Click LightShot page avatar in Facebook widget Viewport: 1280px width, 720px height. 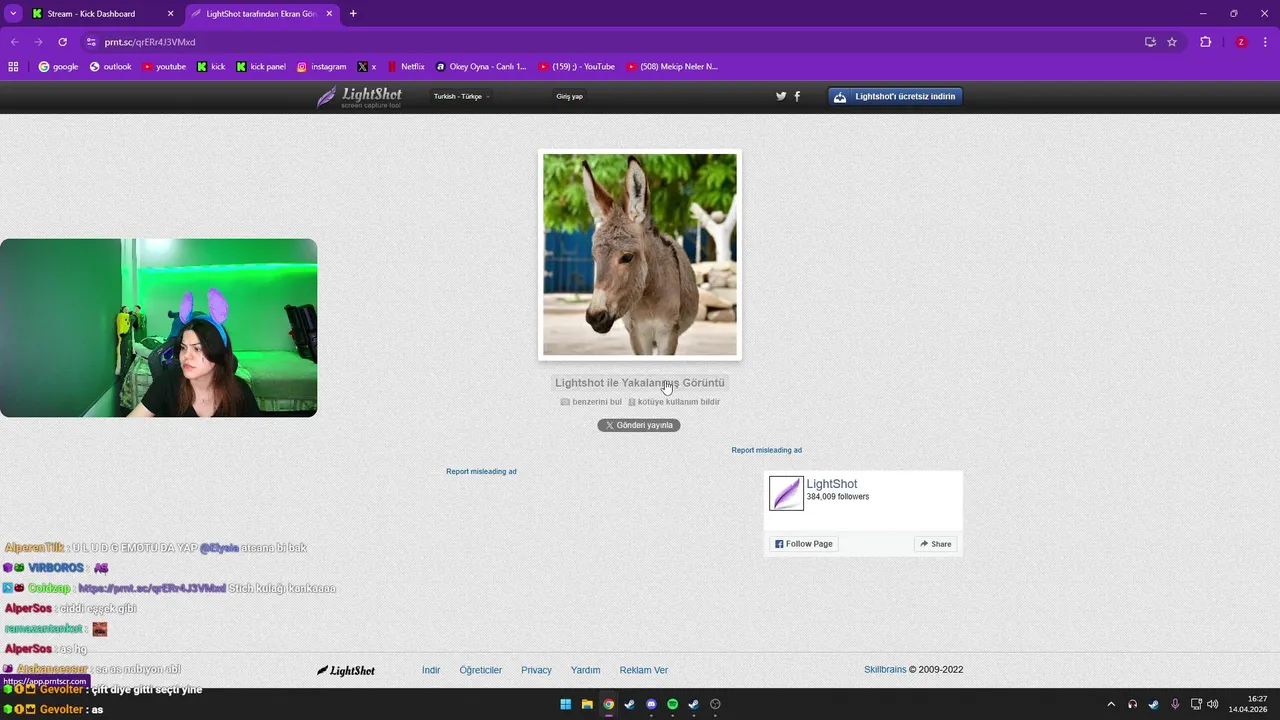pos(786,493)
